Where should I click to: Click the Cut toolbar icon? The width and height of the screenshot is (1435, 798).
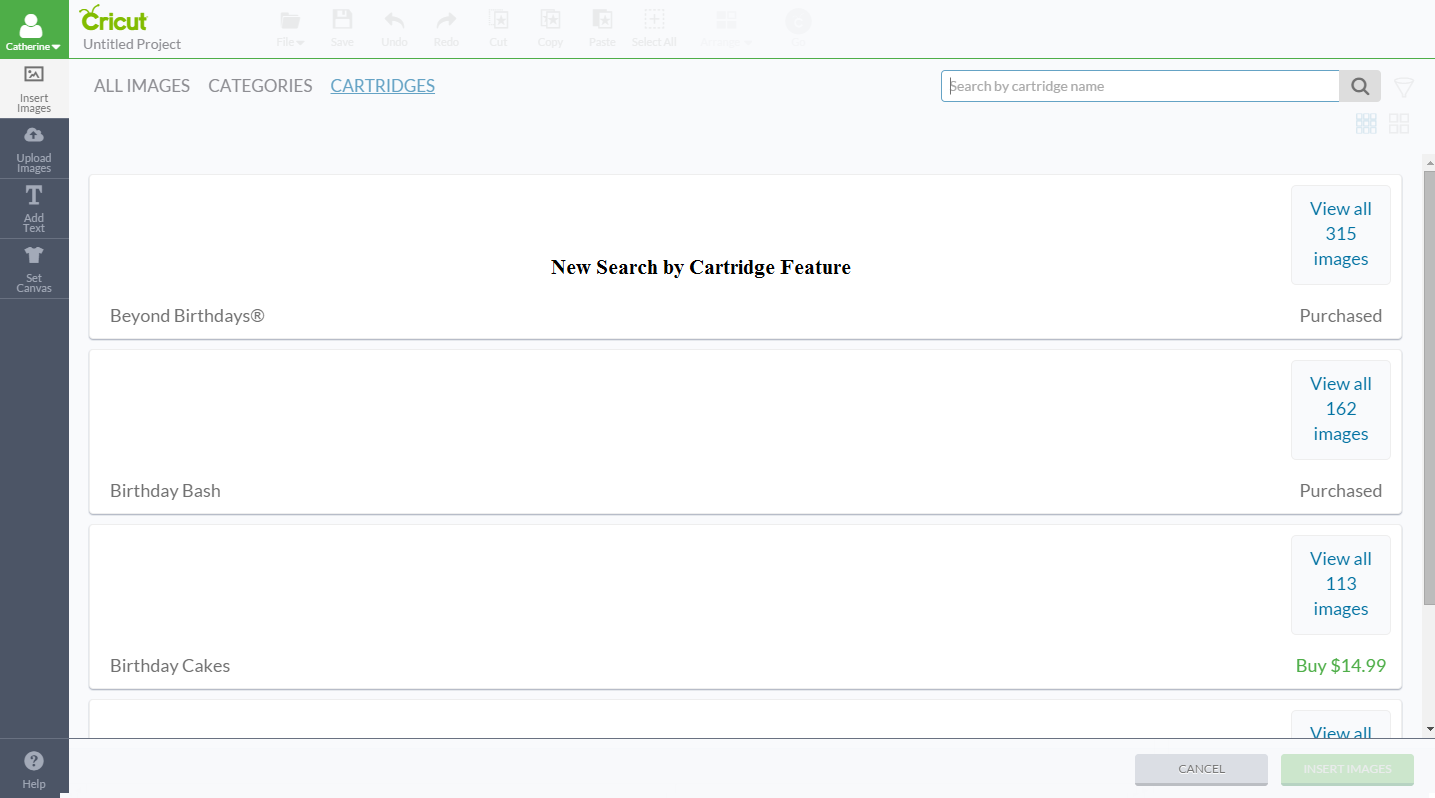pyautogui.click(x=498, y=29)
